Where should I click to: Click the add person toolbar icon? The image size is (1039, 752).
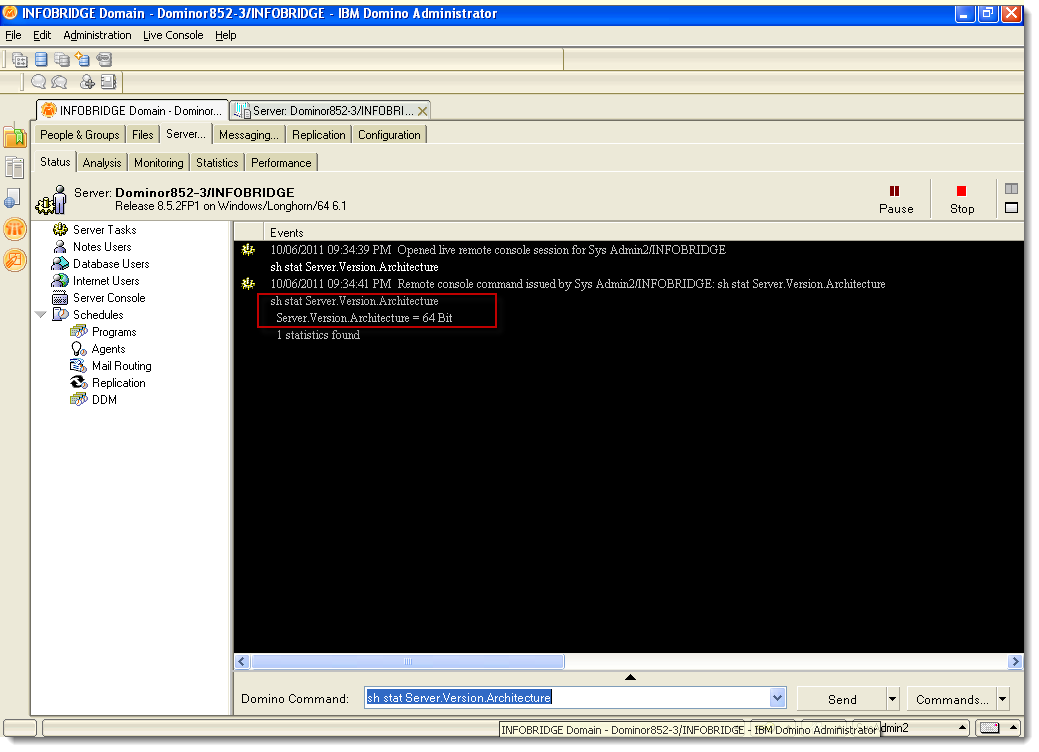pos(87,81)
